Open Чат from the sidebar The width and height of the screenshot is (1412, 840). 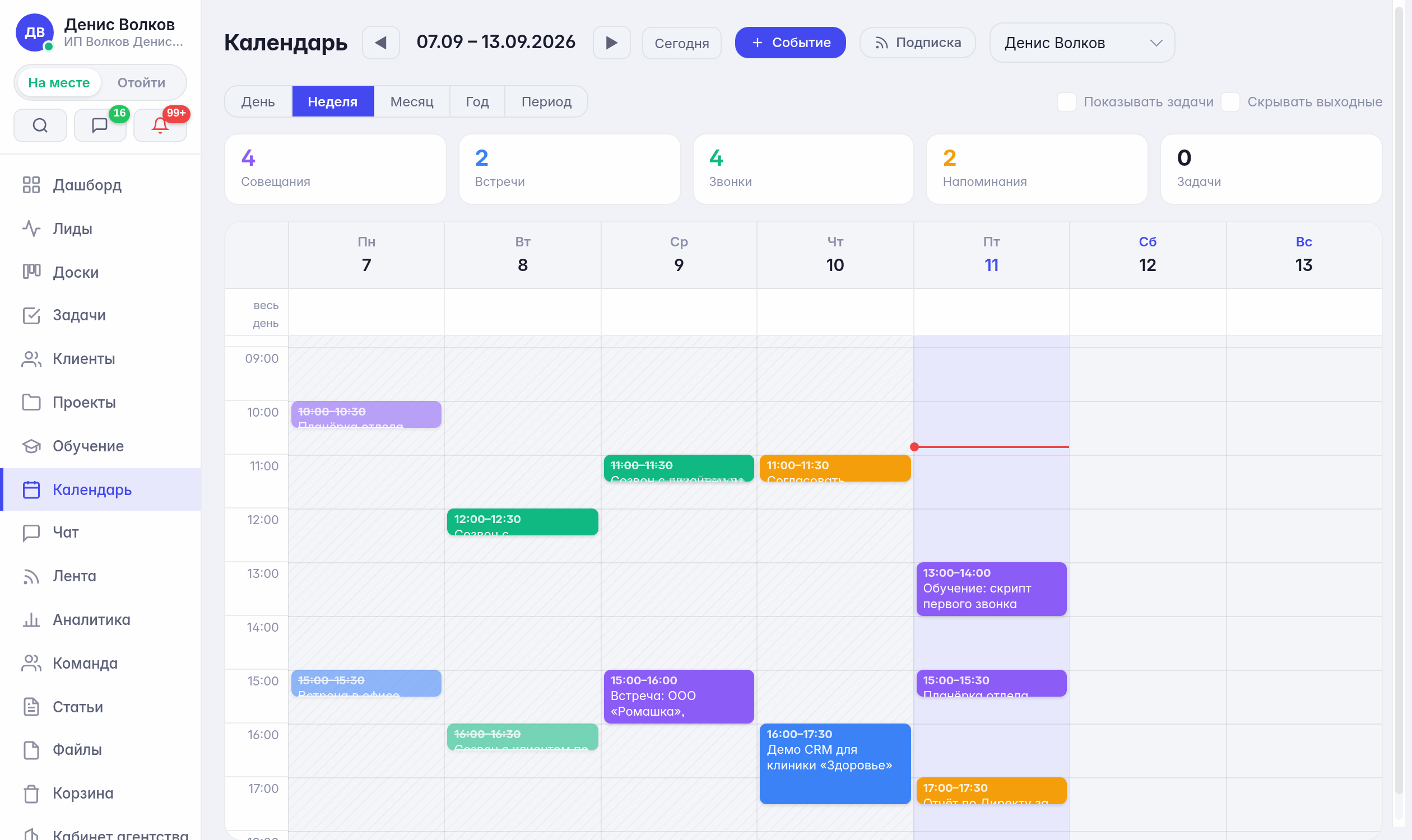[x=101, y=533]
